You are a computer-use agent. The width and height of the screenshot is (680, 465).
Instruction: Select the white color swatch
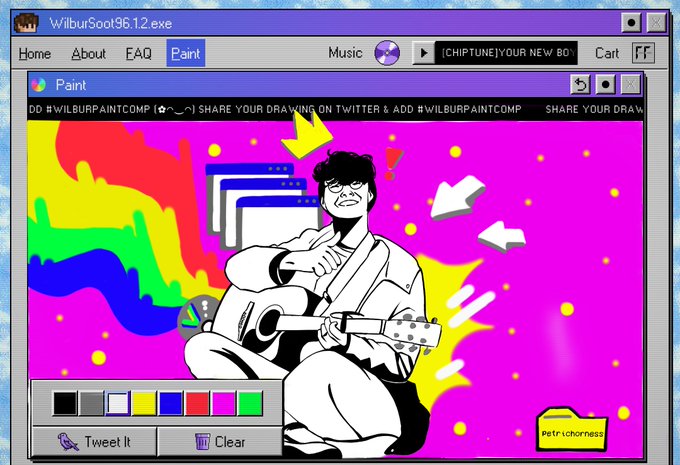(x=118, y=403)
